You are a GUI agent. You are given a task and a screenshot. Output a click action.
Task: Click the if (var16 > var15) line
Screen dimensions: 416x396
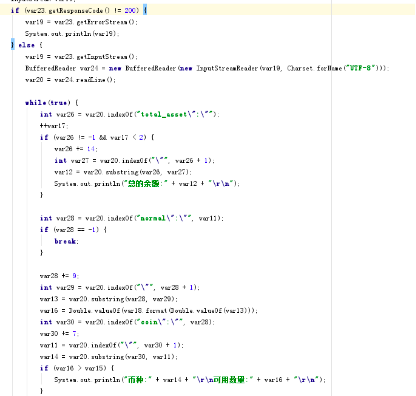pos(77,368)
